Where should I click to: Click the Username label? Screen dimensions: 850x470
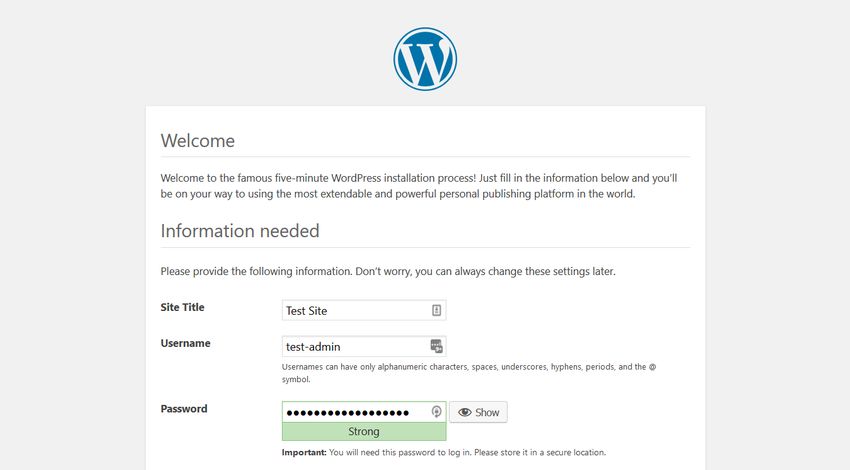(185, 343)
